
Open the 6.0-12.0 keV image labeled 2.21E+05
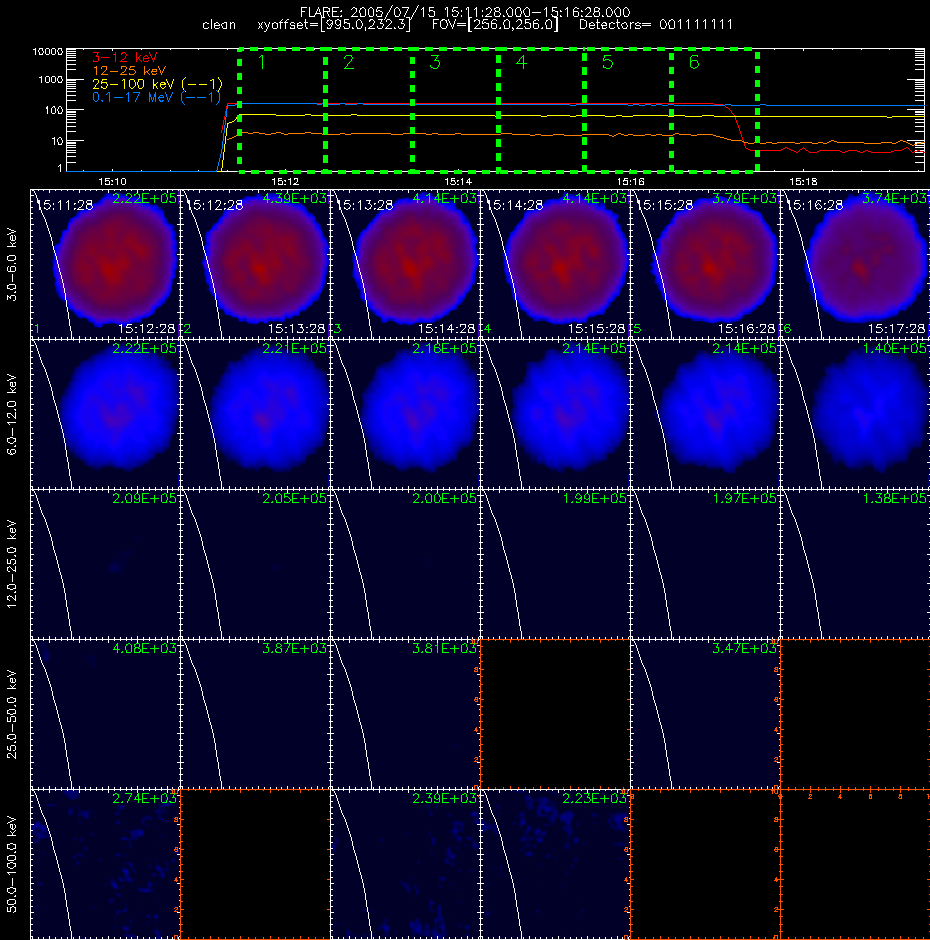(255, 414)
